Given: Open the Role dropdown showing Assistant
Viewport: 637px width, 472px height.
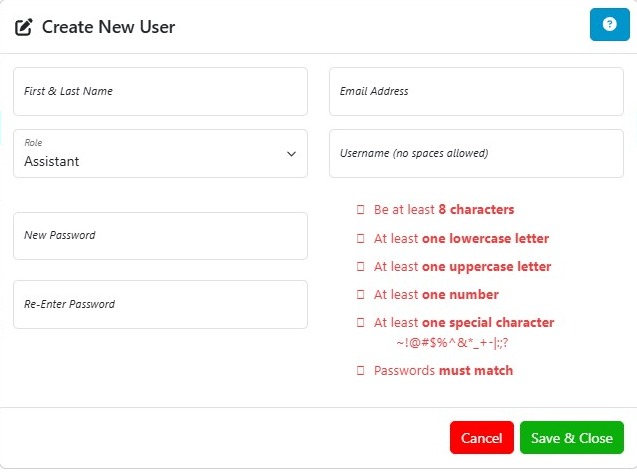Looking at the screenshot, I should 150,154.
